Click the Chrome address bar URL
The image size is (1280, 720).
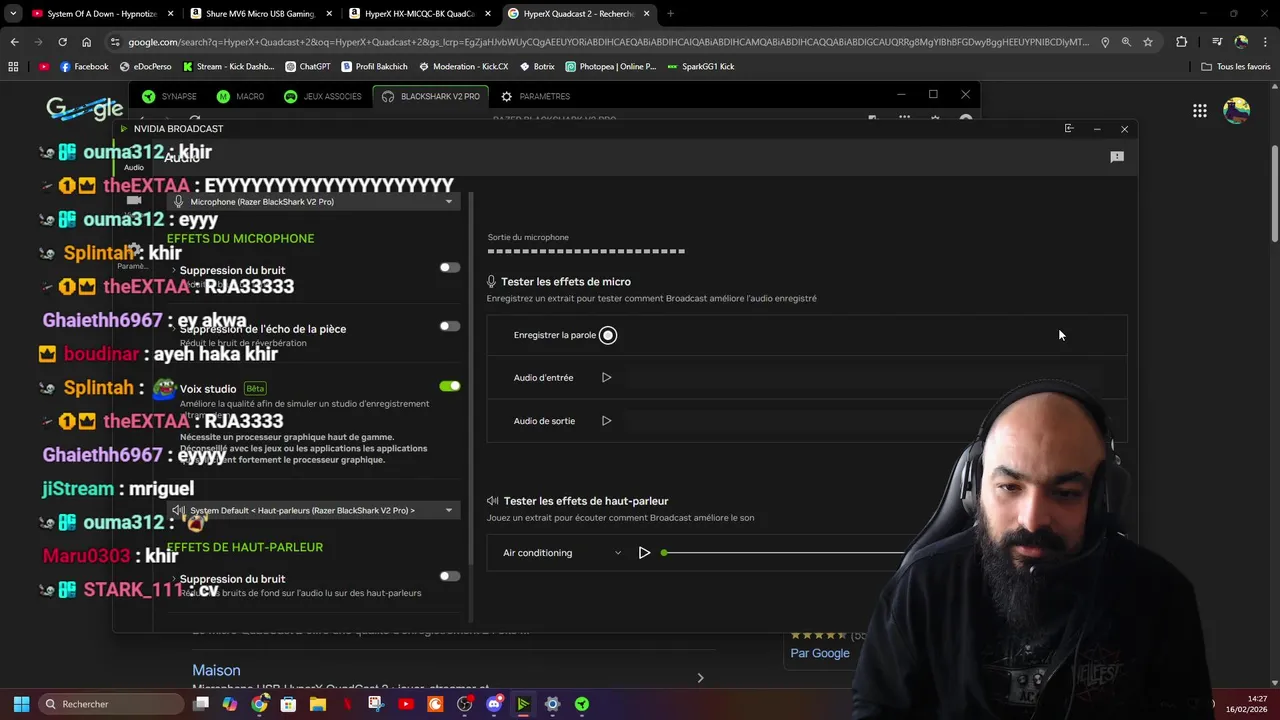(x=608, y=42)
